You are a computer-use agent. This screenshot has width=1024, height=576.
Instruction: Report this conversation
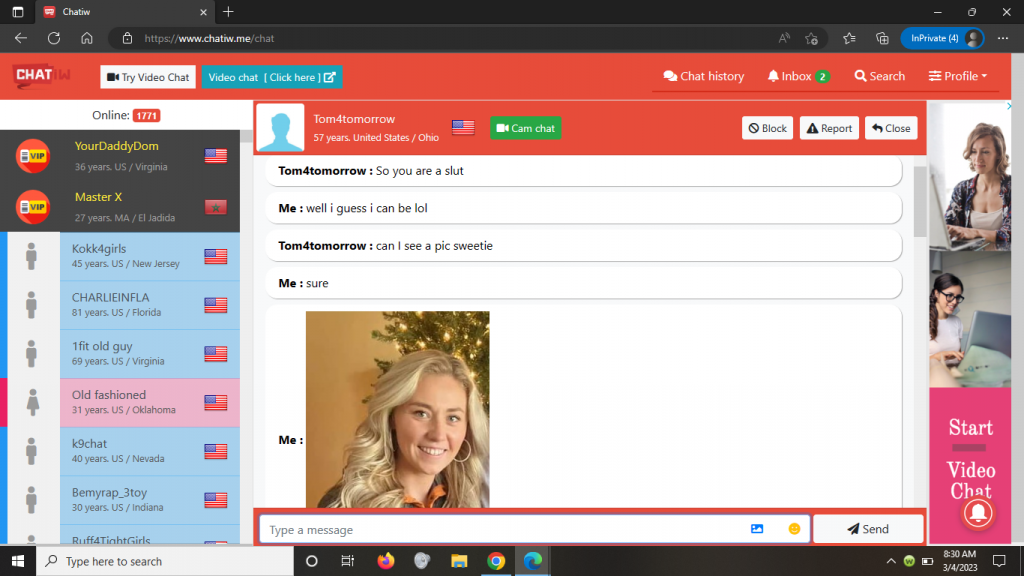[x=829, y=128]
